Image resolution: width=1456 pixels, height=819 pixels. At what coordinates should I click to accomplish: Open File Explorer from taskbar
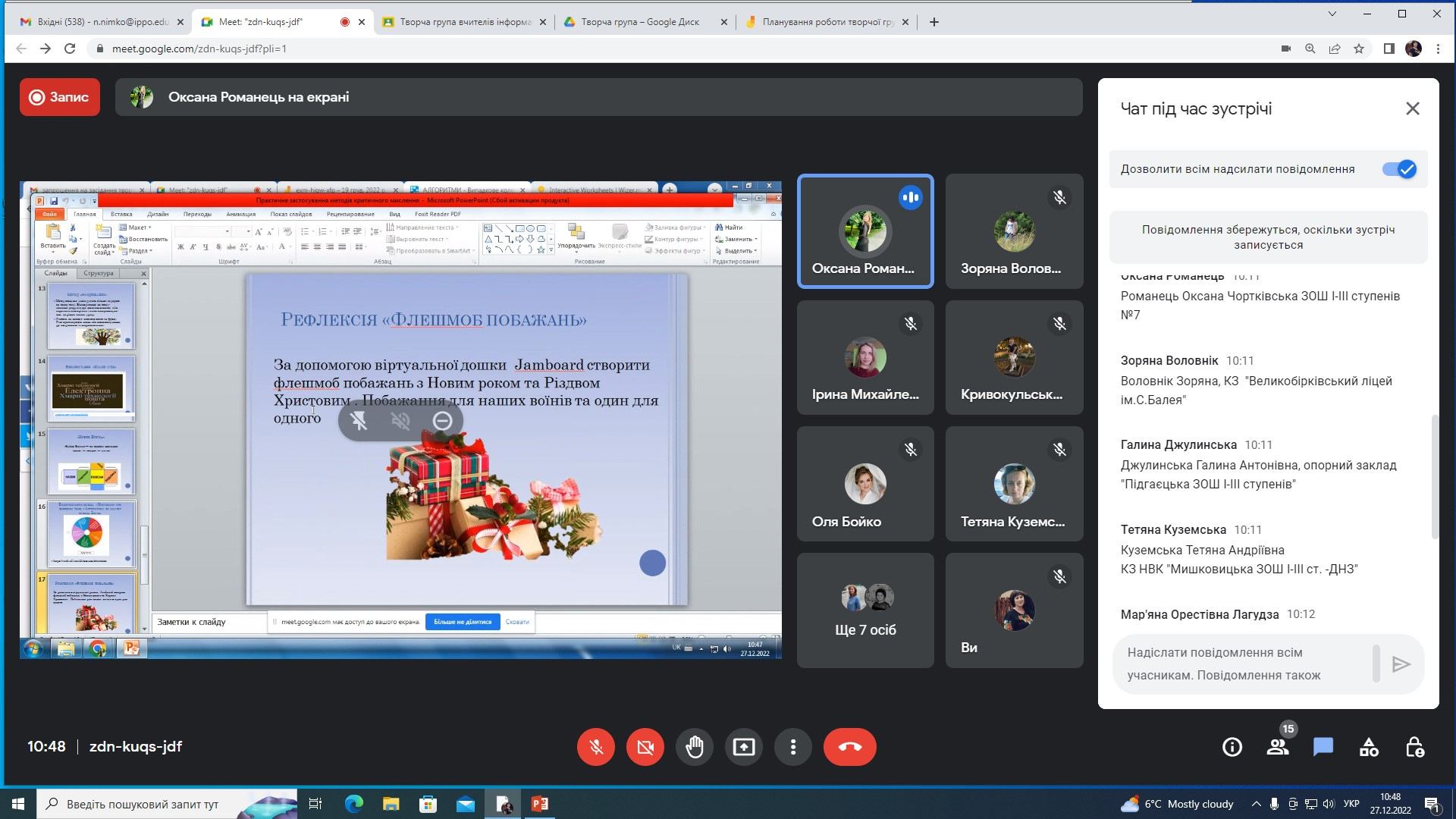click(391, 804)
